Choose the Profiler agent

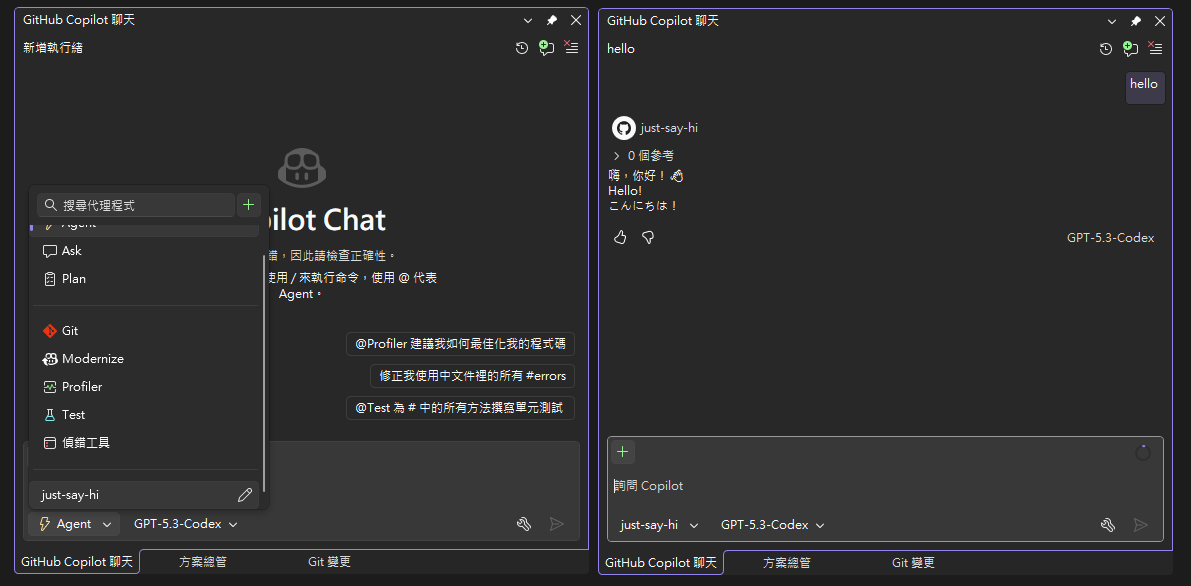[144, 387]
